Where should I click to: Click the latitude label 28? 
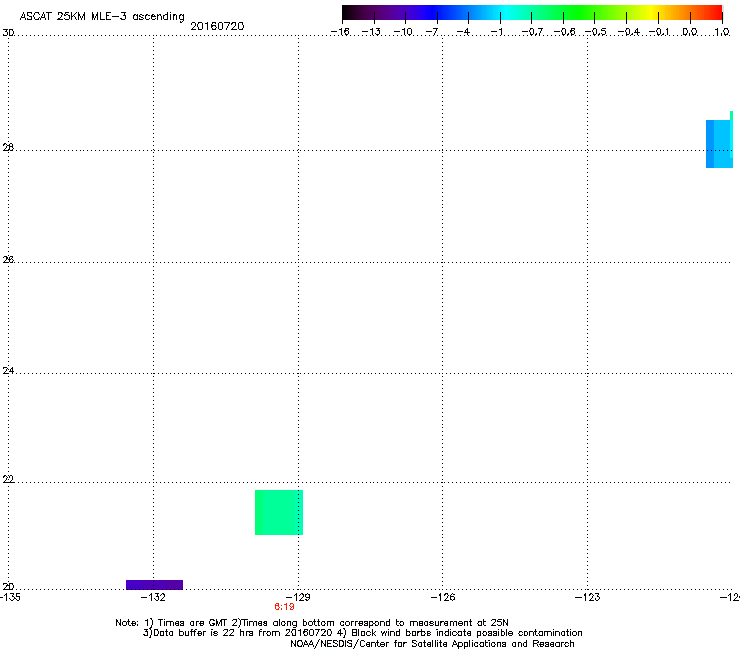pyautogui.click(x=8, y=148)
